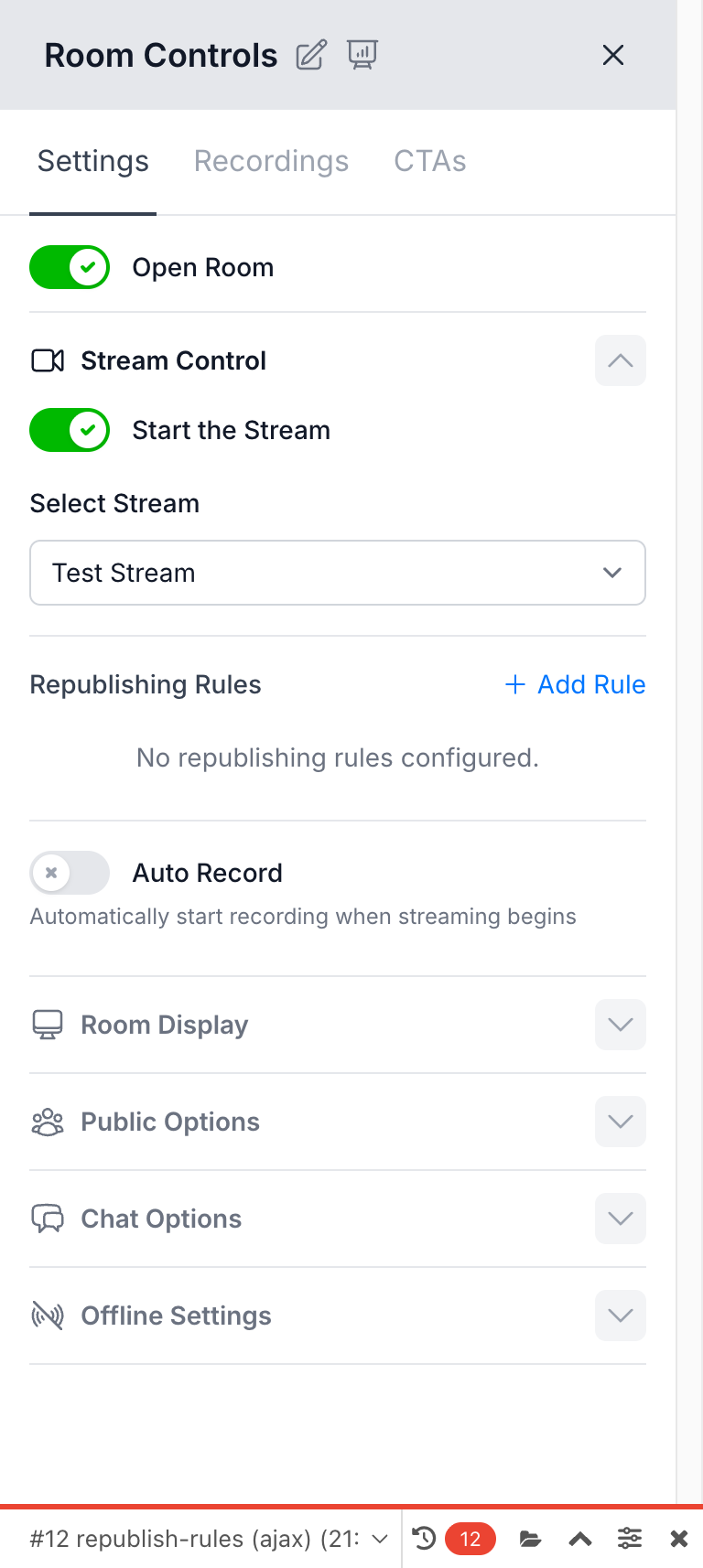Click the Stream Control camera icon
703x1568 pixels.
coord(47,360)
